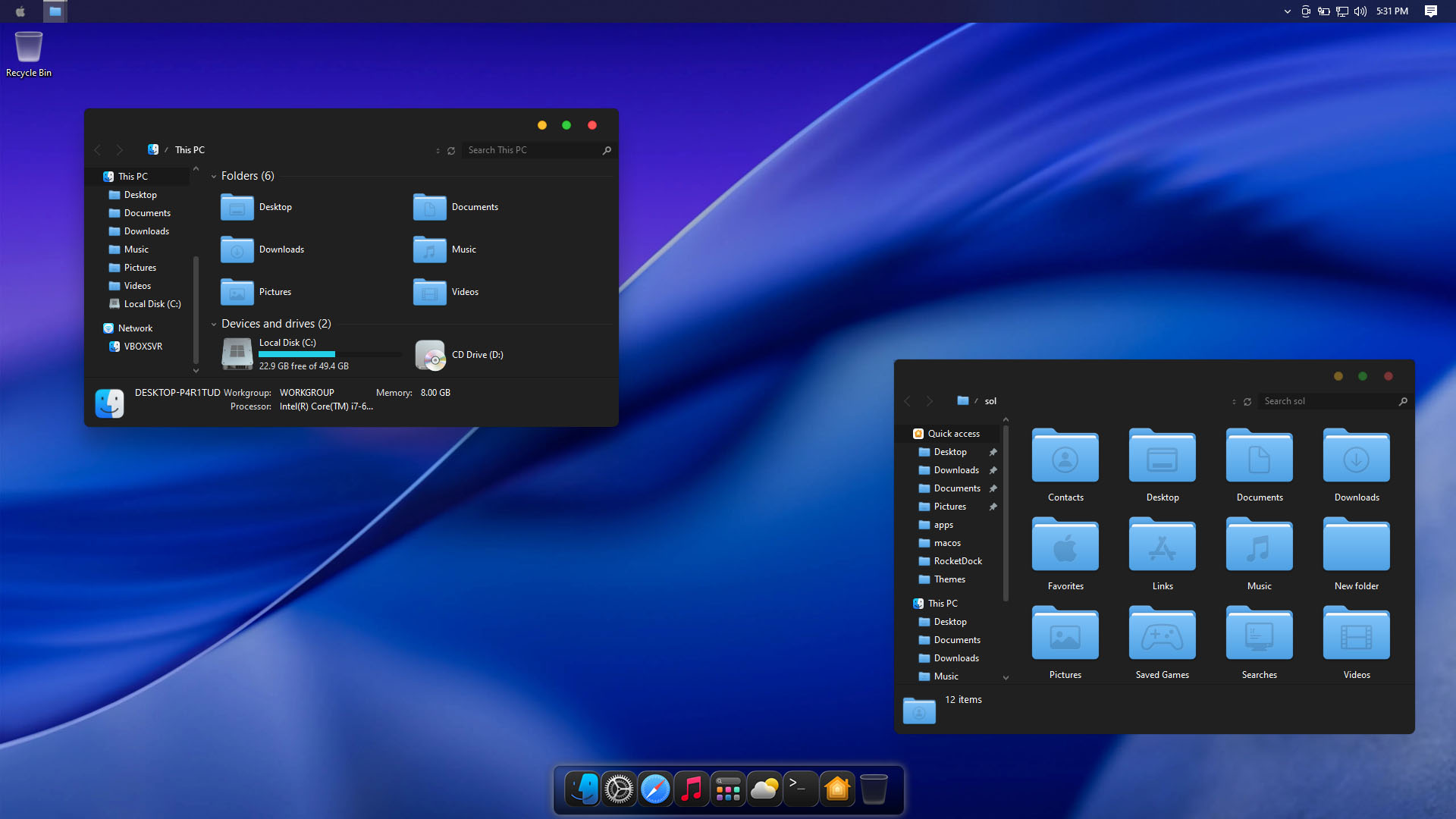The height and width of the screenshot is (819, 1456).
Task: Unpin Downloads from Quick access
Action: point(993,470)
